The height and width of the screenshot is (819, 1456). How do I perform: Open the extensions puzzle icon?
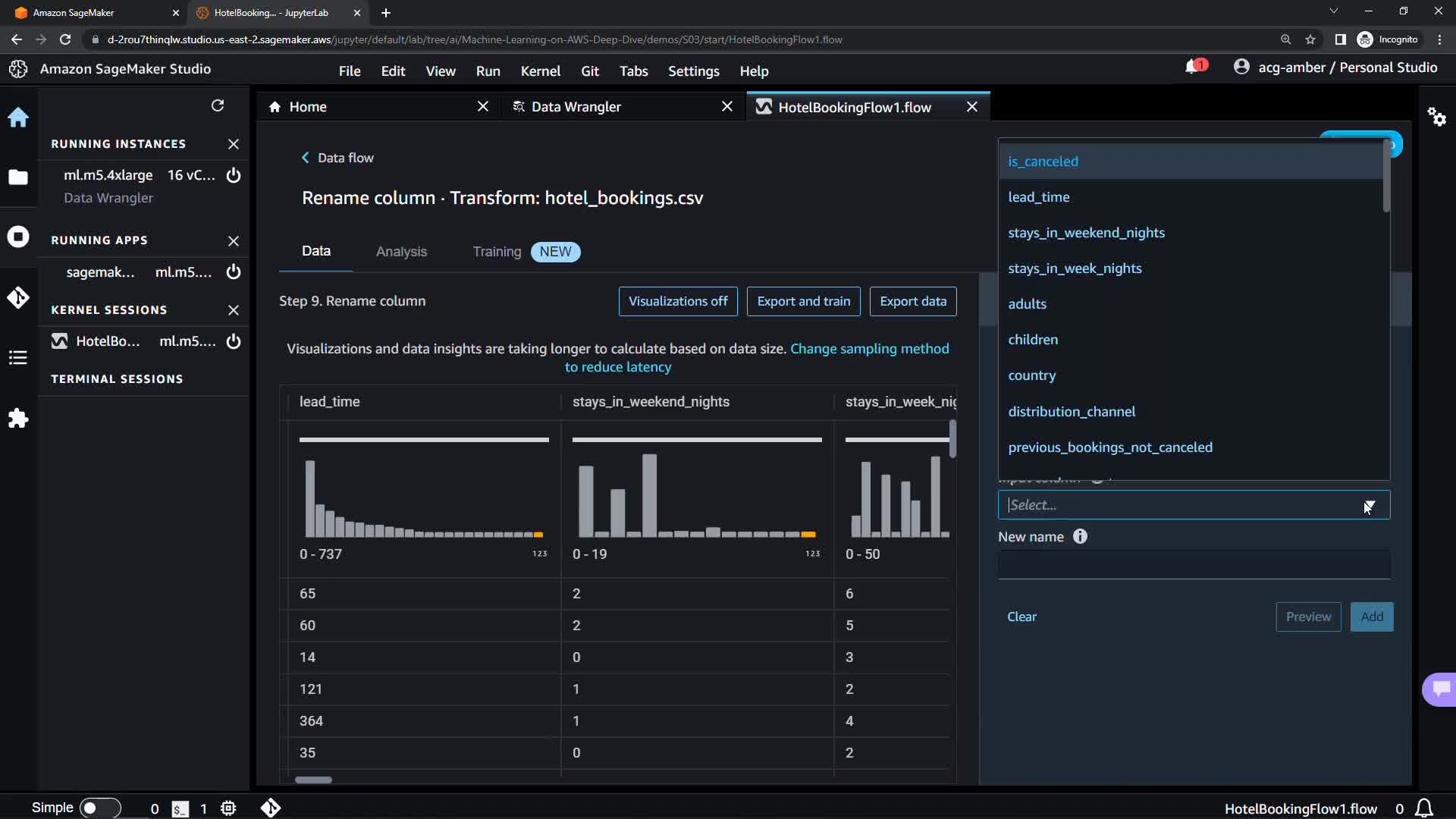pyautogui.click(x=18, y=419)
